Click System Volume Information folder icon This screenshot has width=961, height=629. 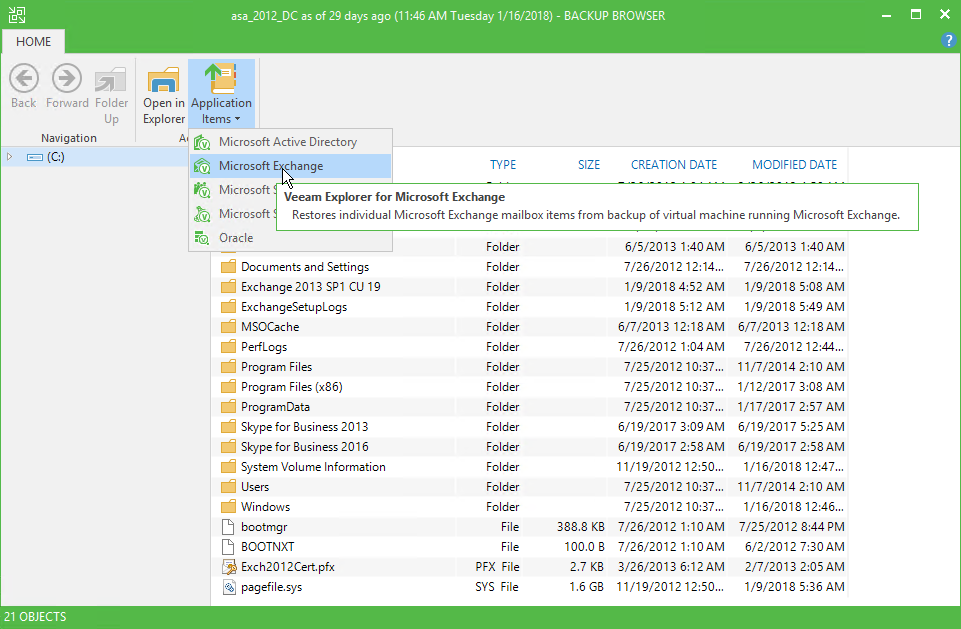228,467
